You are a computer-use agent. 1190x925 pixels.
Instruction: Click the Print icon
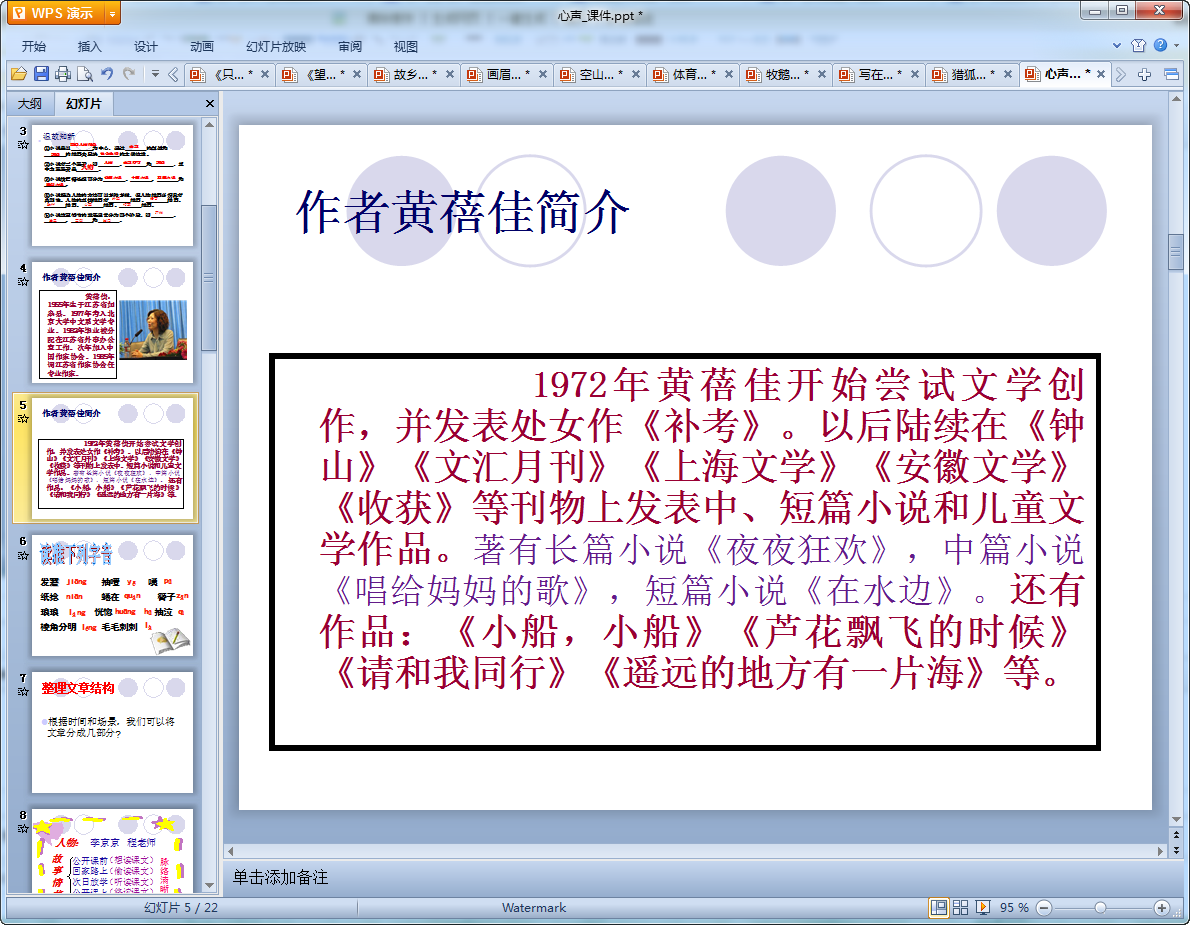63,74
